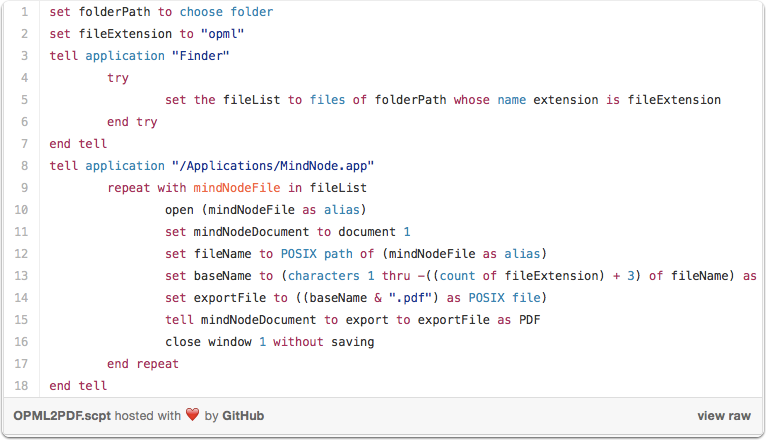Click the heart icon in the footer
The width and height of the screenshot is (766, 440).
pyautogui.click(x=192, y=415)
